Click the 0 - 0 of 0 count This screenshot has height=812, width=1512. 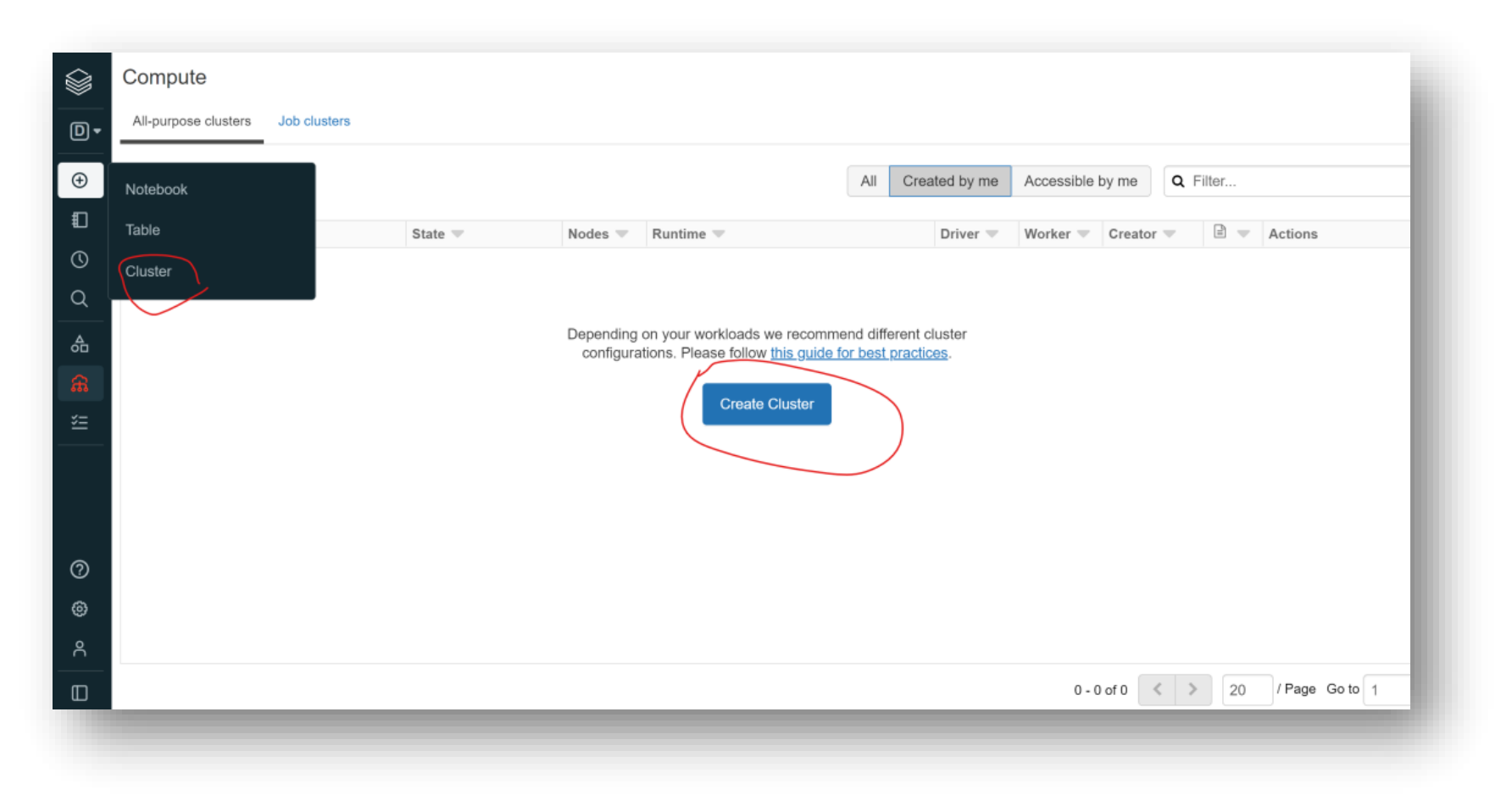[x=1100, y=690]
